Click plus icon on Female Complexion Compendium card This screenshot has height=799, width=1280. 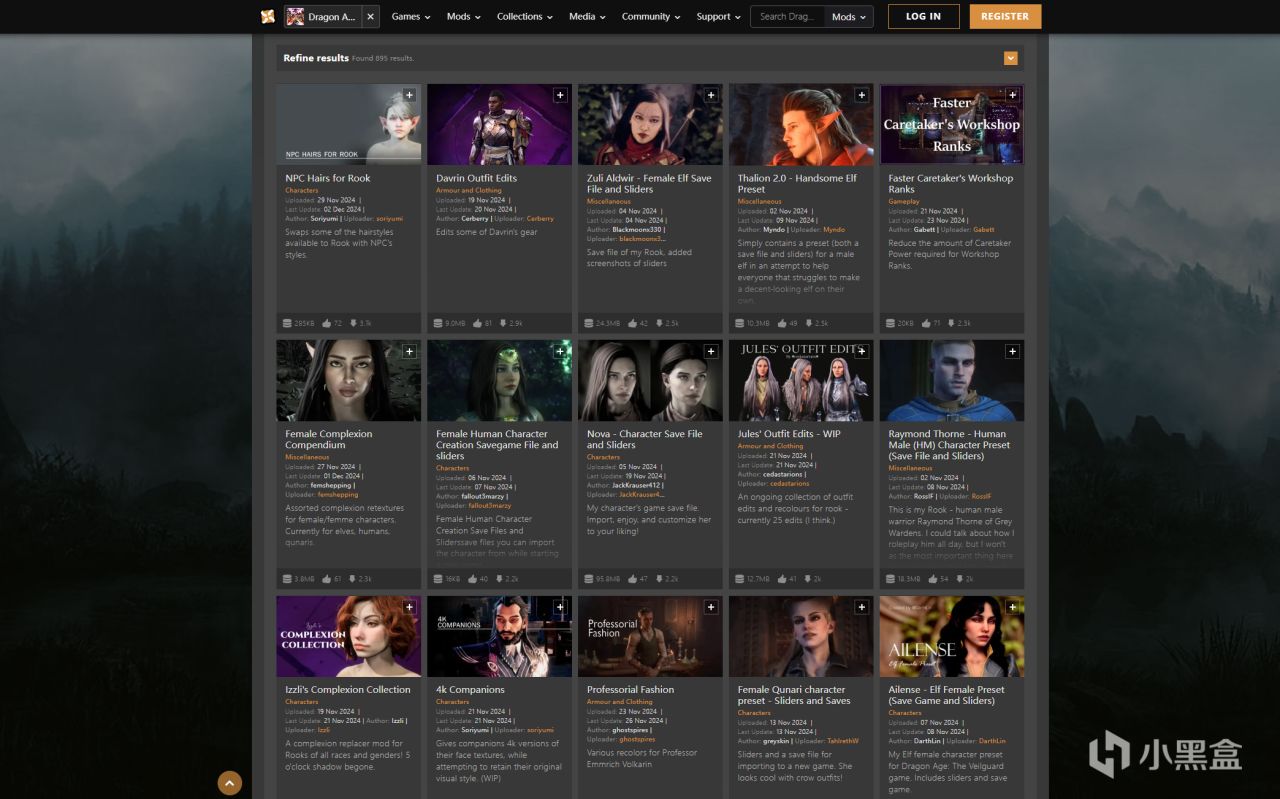tap(409, 352)
